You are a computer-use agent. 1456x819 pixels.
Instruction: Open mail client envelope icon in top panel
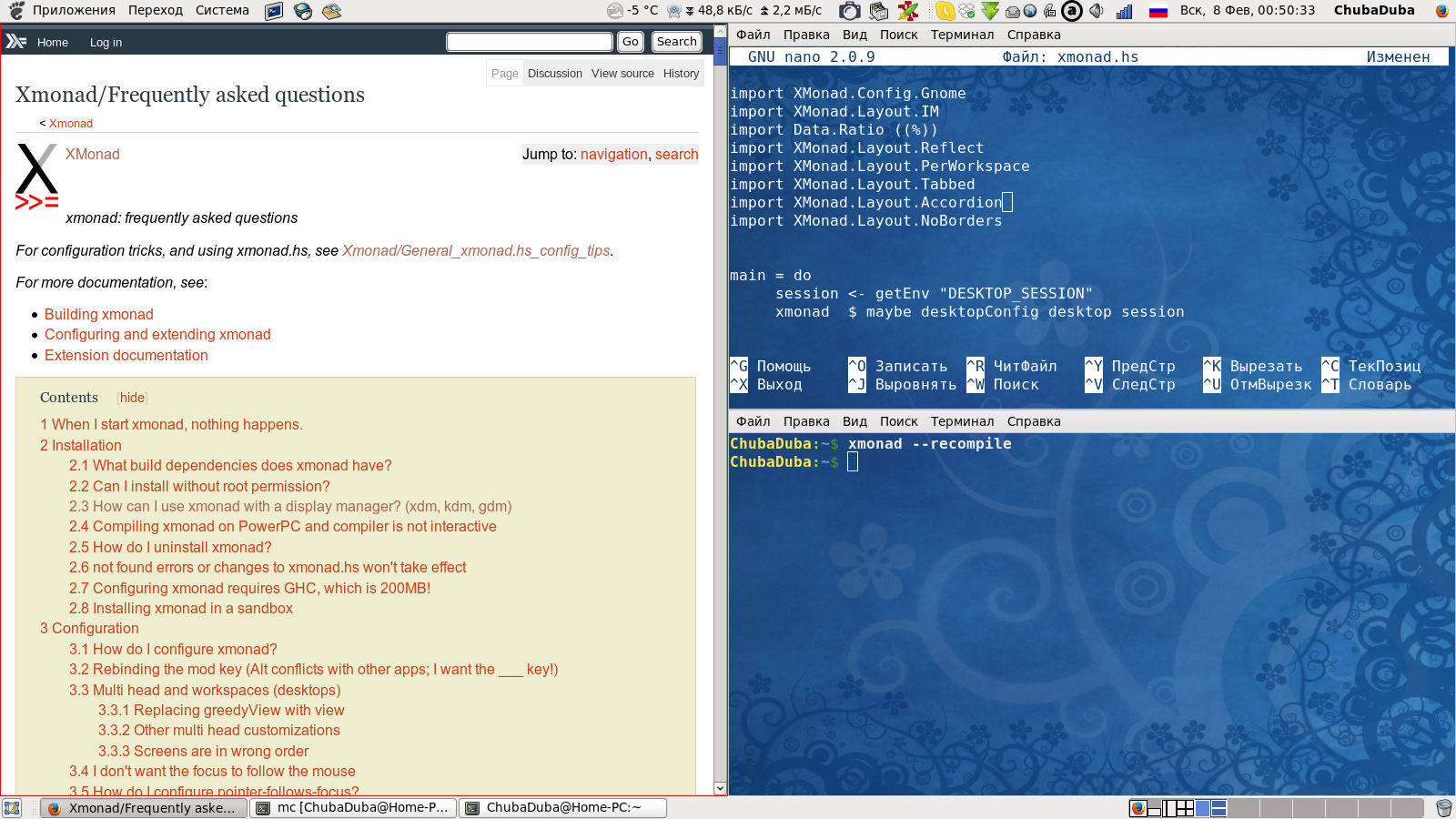(x=332, y=11)
